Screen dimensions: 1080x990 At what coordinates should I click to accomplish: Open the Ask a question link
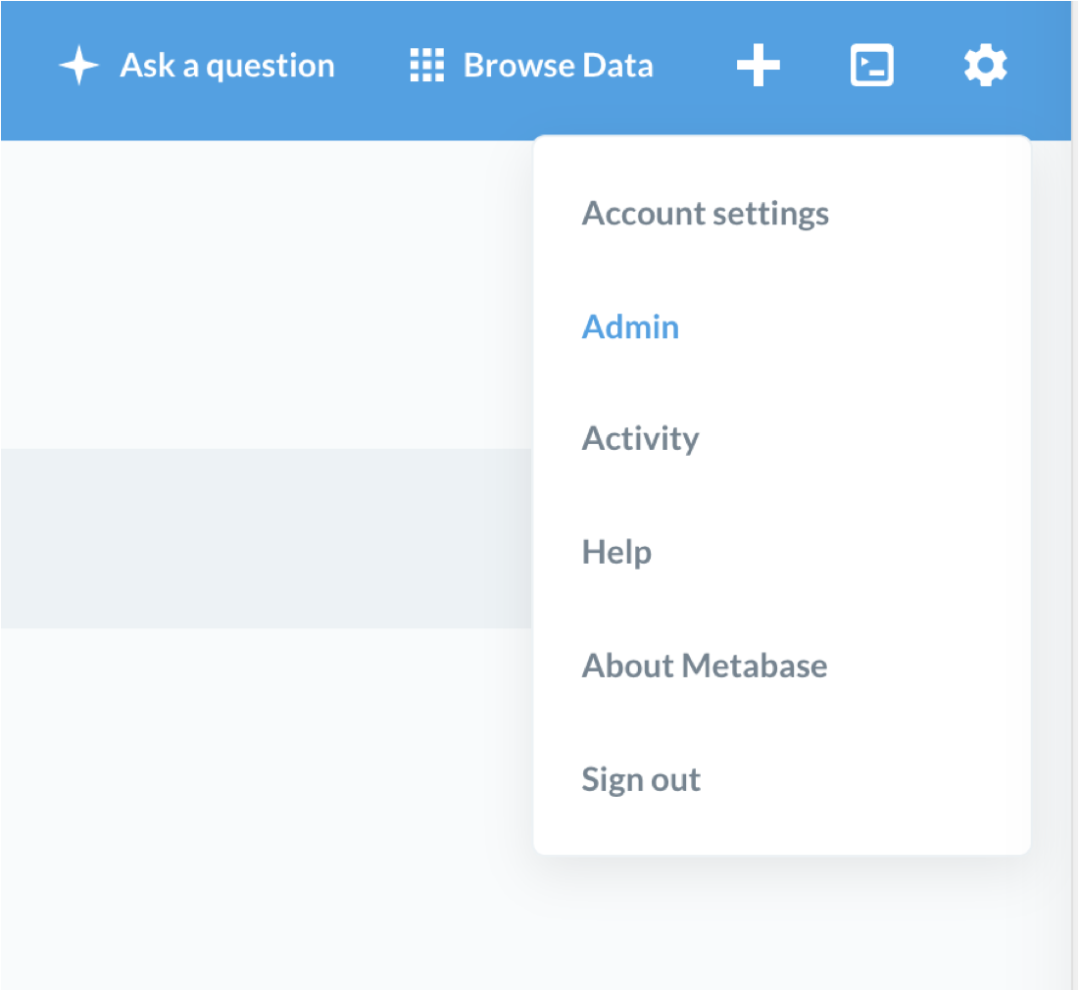coord(227,67)
